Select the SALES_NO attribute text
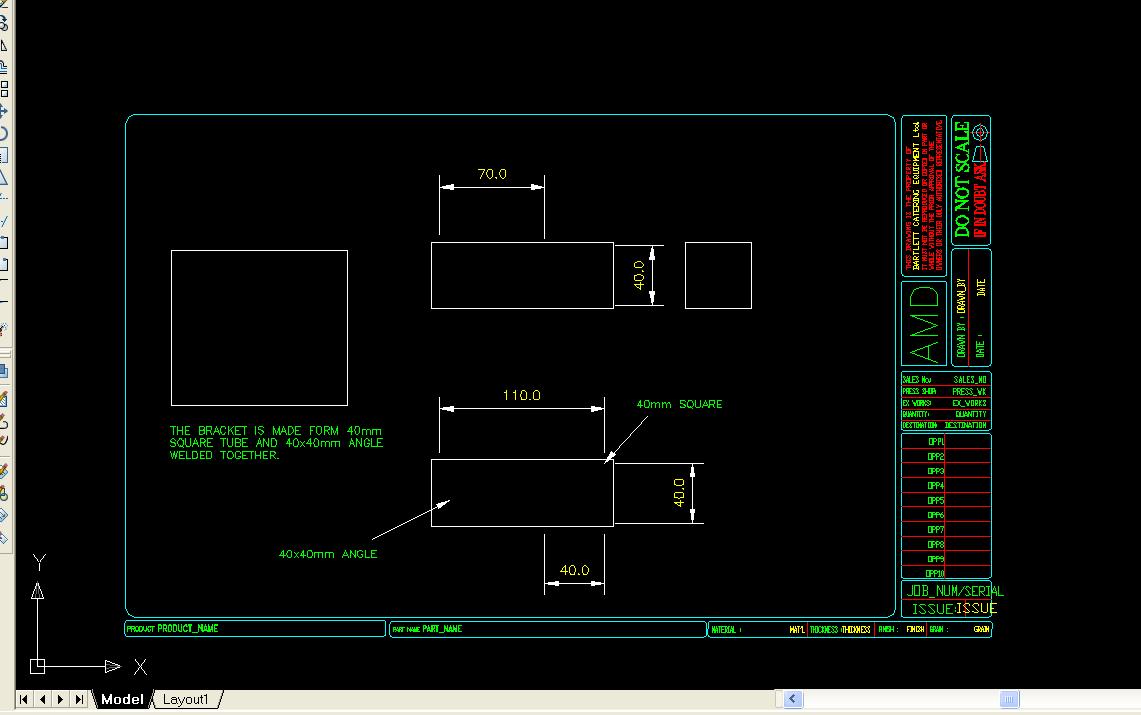The height and width of the screenshot is (715, 1141). tap(969, 380)
